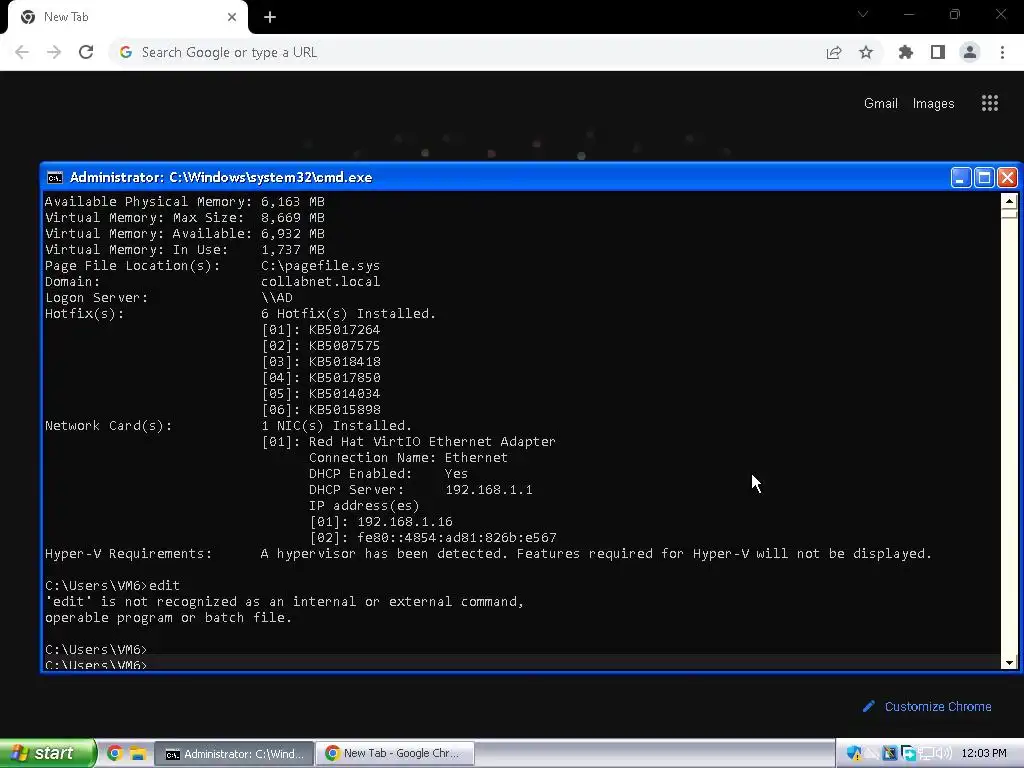This screenshot has width=1024, height=768.
Task: Go back using Chrome's back arrow
Action: click(22, 52)
